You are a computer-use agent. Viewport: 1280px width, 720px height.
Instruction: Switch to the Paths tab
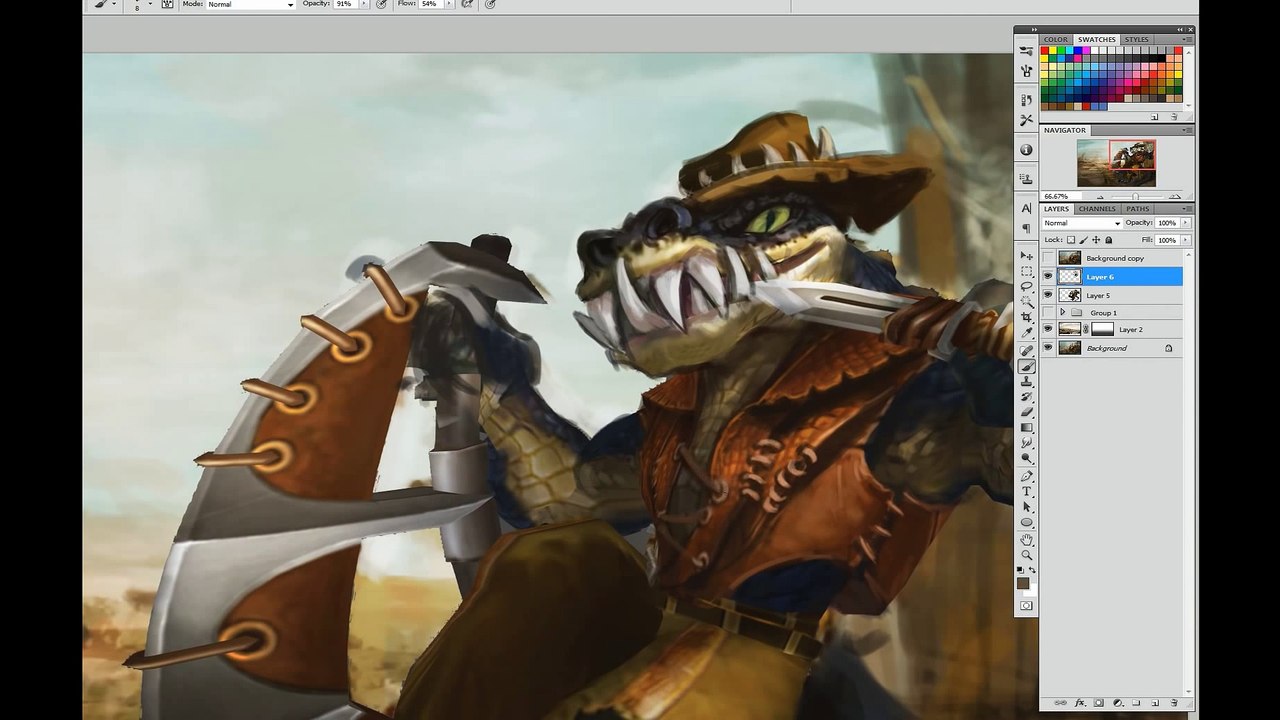tap(1137, 209)
